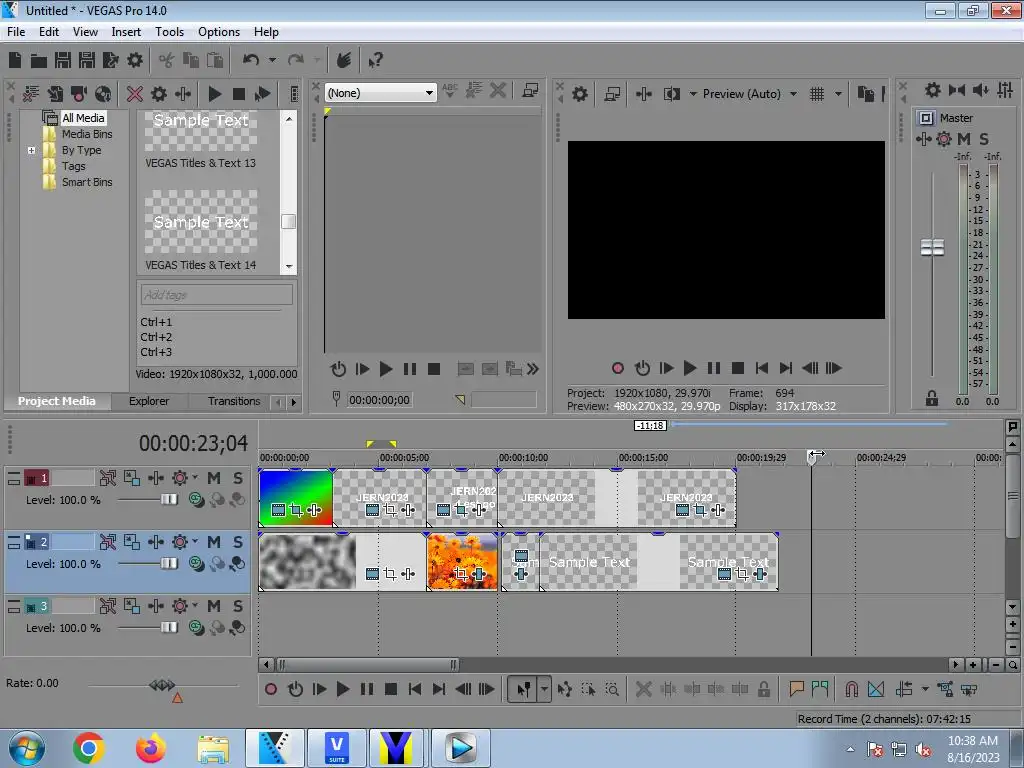Open Video Preview project settings gear

pyautogui.click(x=580, y=94)
